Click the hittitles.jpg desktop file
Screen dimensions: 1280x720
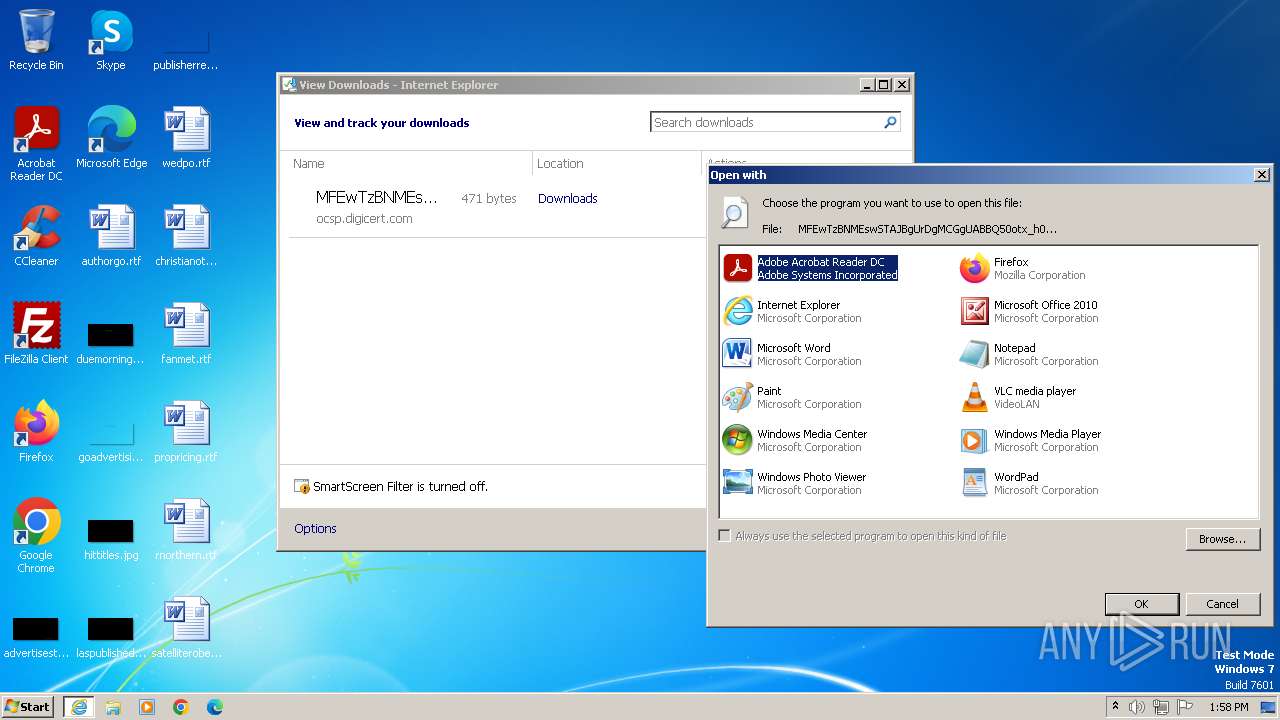point(111,540)
